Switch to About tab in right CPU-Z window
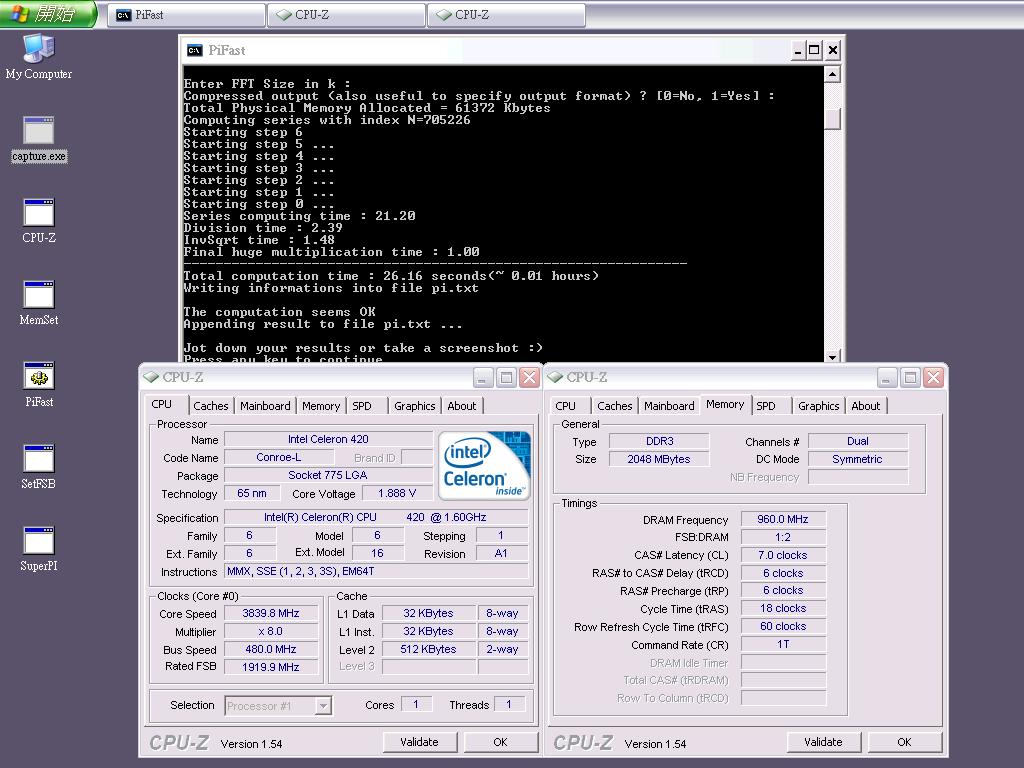Image resolution: width=1024 pixels, height=768 pixels. [866, 406]
